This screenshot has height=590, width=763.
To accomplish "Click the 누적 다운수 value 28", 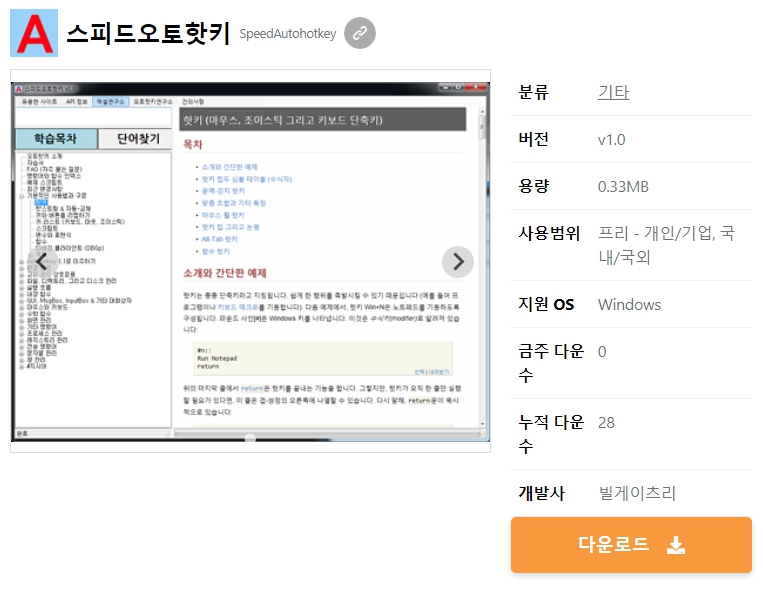I will coord(606,423).
